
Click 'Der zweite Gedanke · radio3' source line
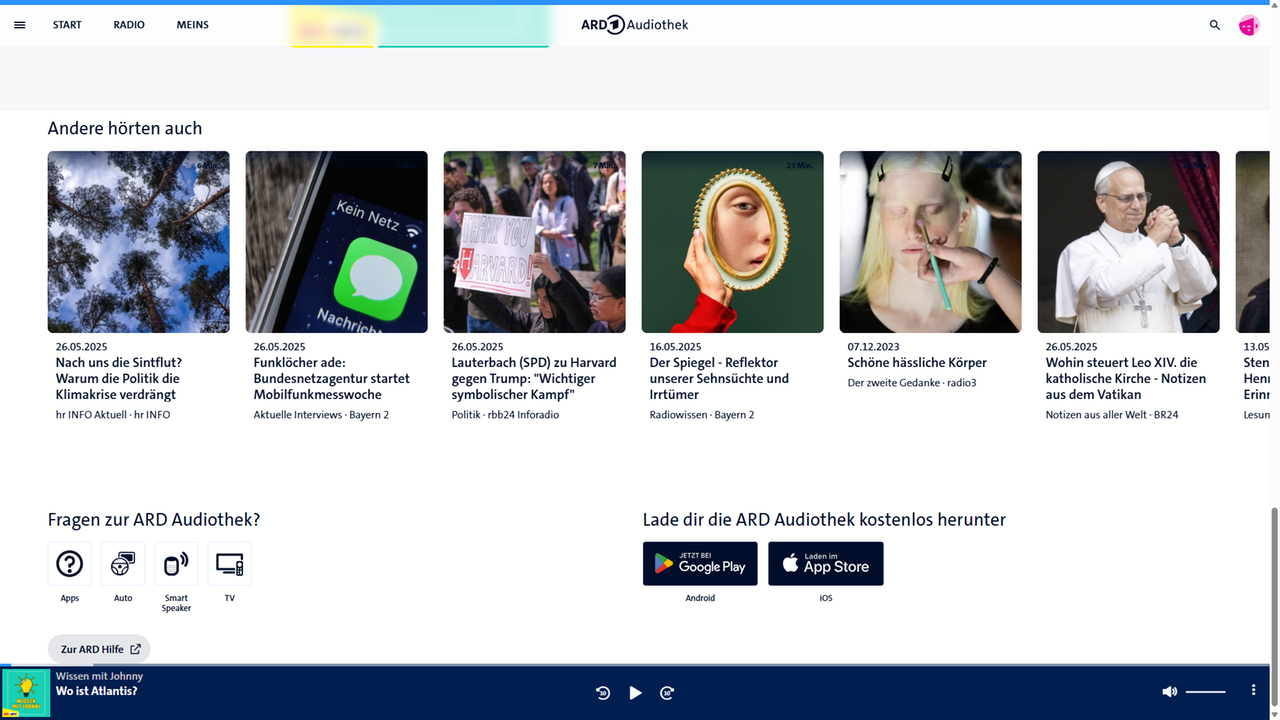[912, 383]
